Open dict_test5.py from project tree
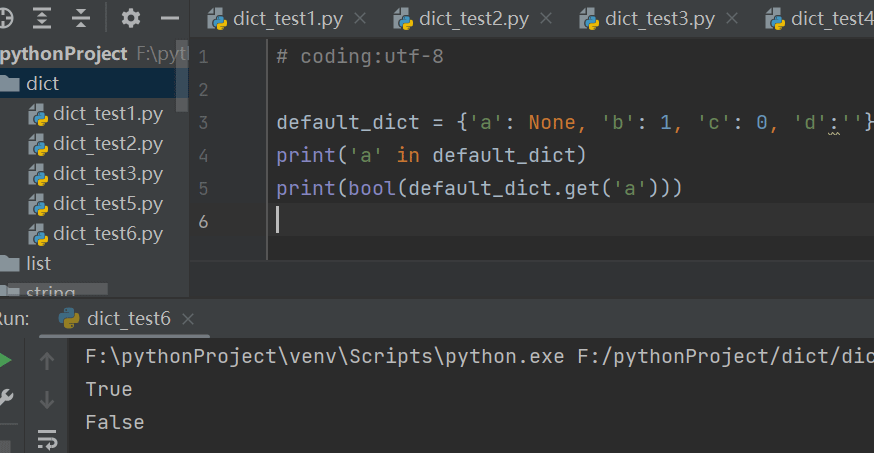The width and height of the screenshot is (874, 453). point(107,204)
